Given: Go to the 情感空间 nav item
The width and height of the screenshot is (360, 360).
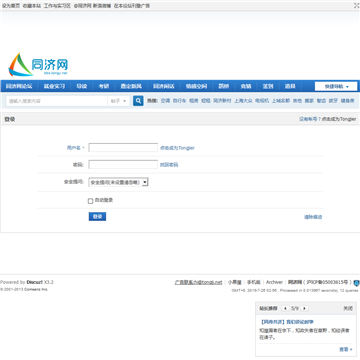Looking at the screenshot, I should pos(196,86).
